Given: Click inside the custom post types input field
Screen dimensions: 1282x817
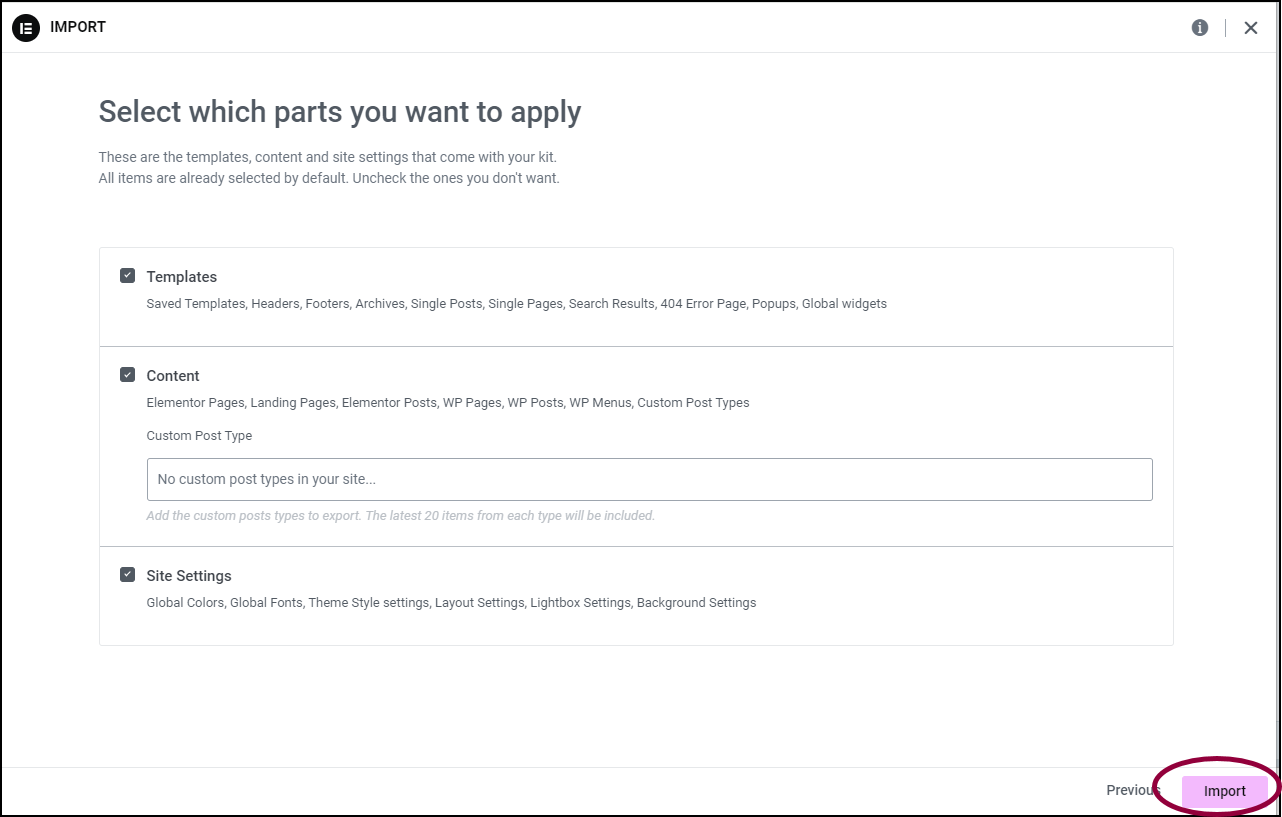Looking at the screenshot, I should coord(649,479).
